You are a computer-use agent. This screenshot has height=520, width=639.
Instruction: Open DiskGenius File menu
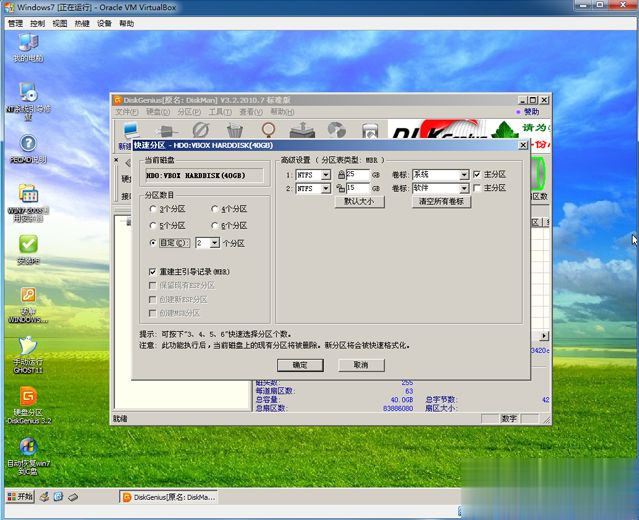pos(126,112)
